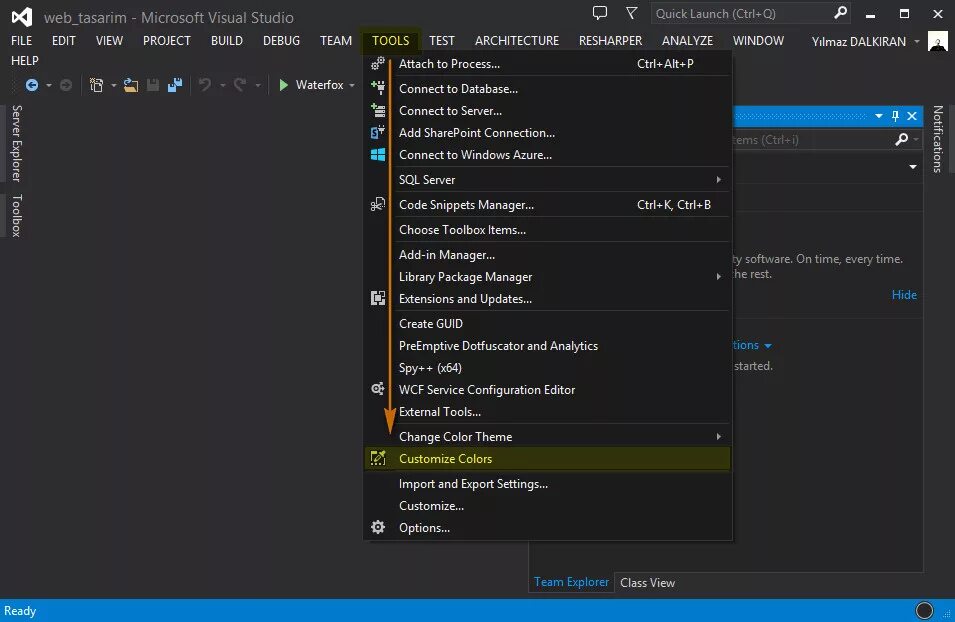Expand the Library Package Manager submenu
Viewport: 955px width, 622px height.
pyautogui.click(x=719, y=277)
